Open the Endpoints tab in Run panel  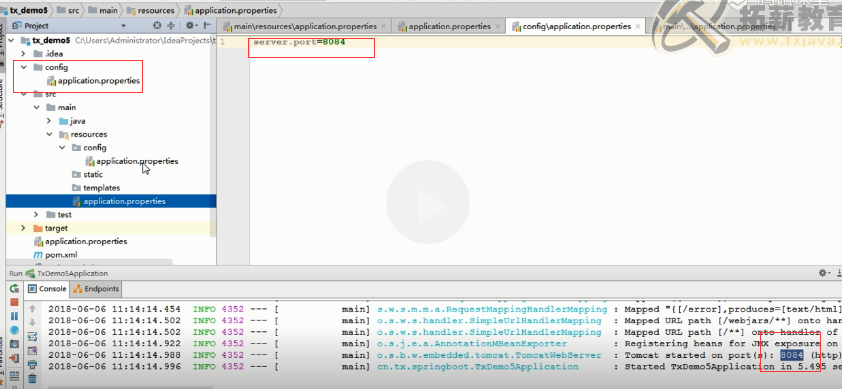[x=96, y=289]
